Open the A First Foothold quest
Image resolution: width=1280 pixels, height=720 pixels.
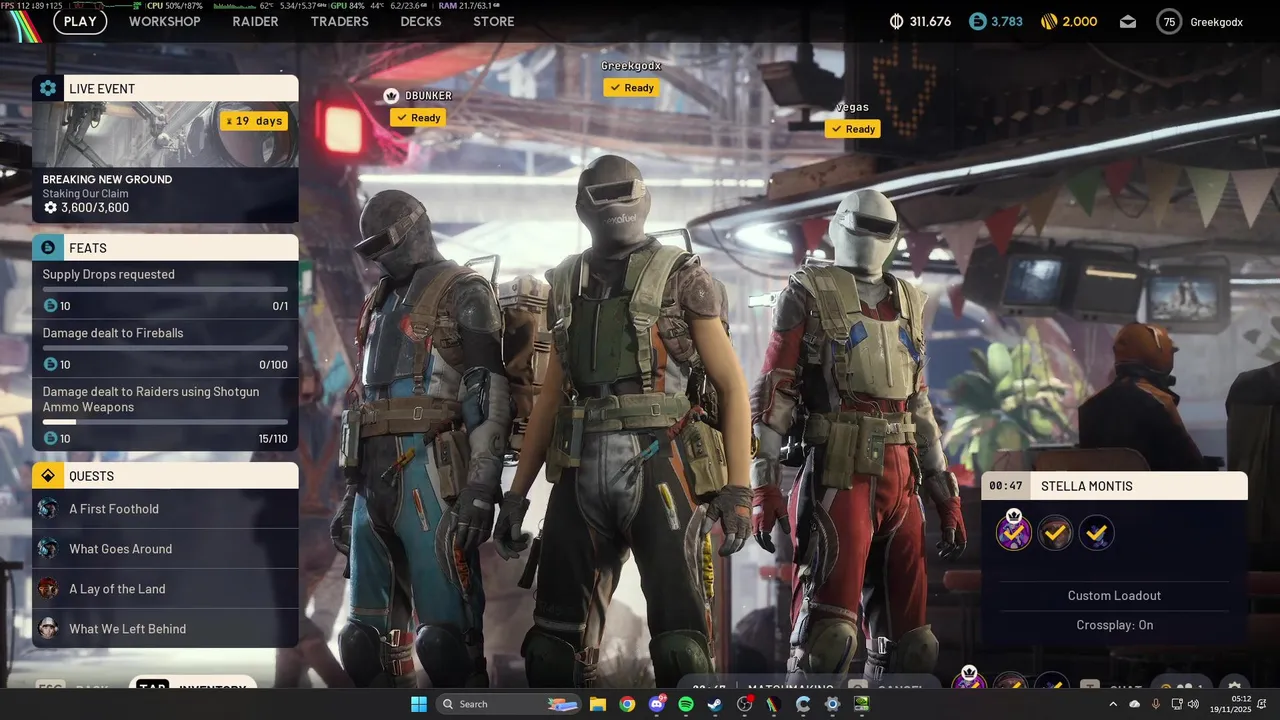(165, 509)
